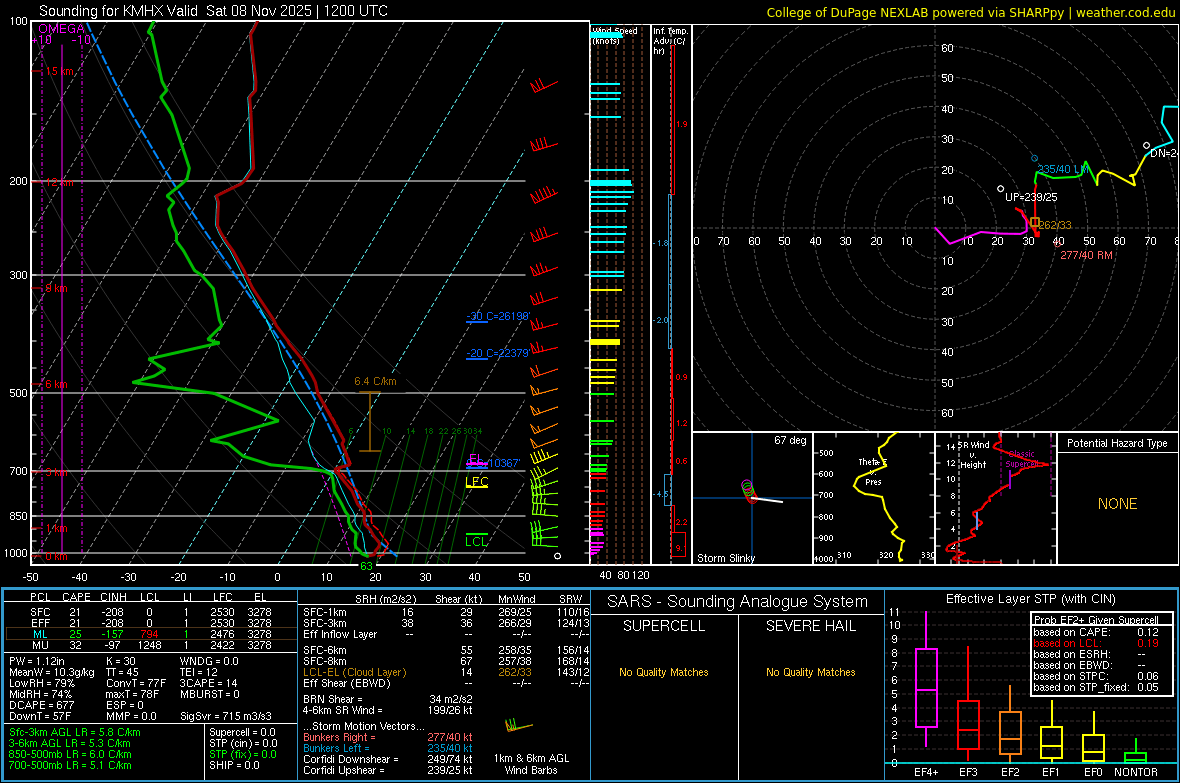Click the 'Wind Speed (knots)' panel header
This screenshot has height=783, width=1180.
tap(615, 35)
